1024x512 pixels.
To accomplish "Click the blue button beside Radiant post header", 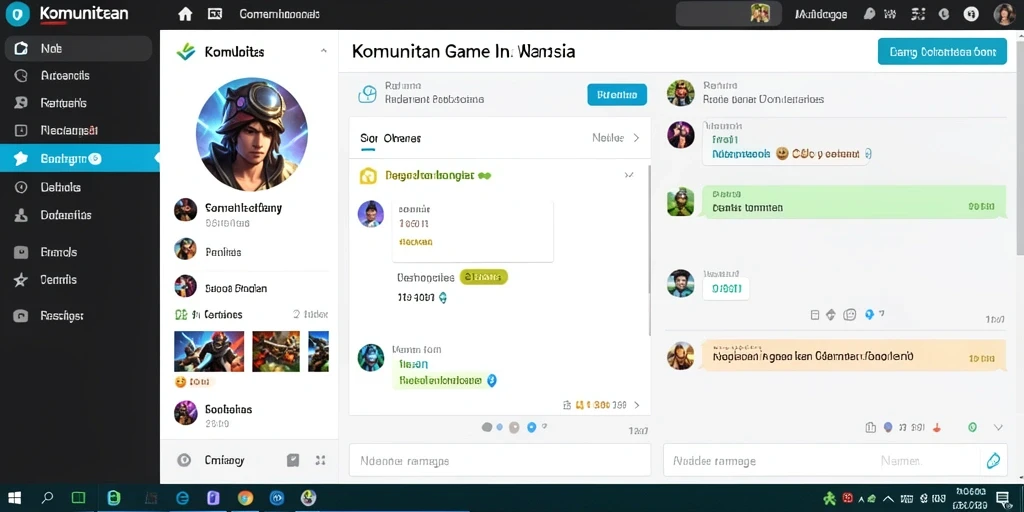I will click(x=617, y=95).
